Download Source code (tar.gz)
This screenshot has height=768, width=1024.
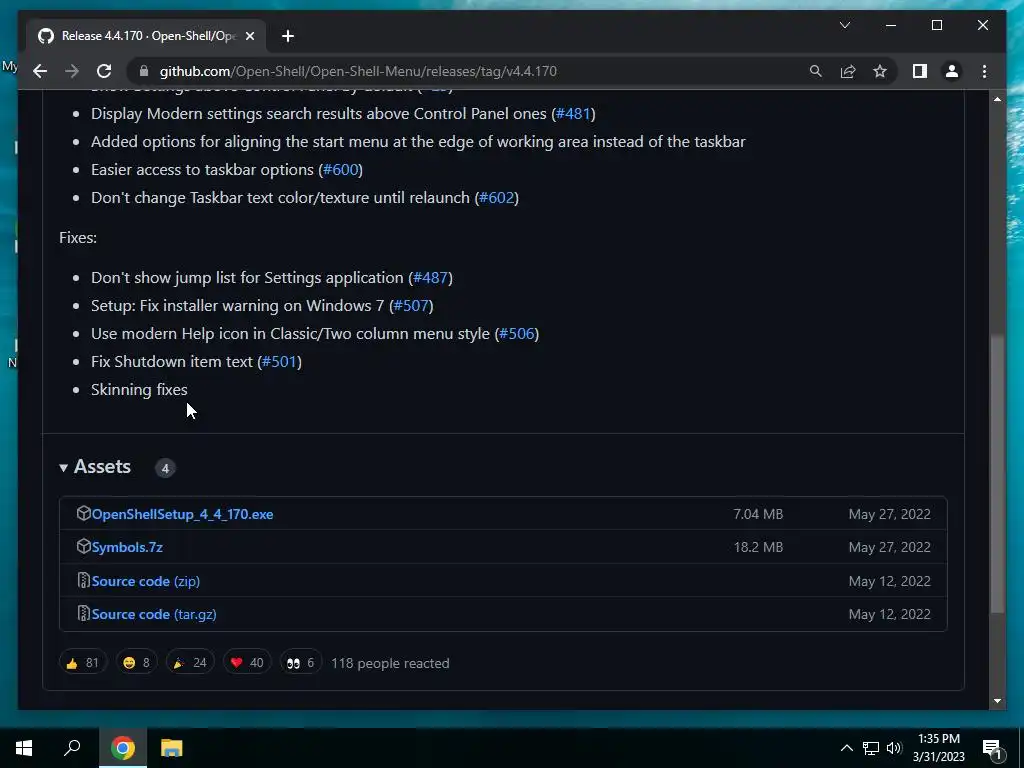(x=153, y=615)
